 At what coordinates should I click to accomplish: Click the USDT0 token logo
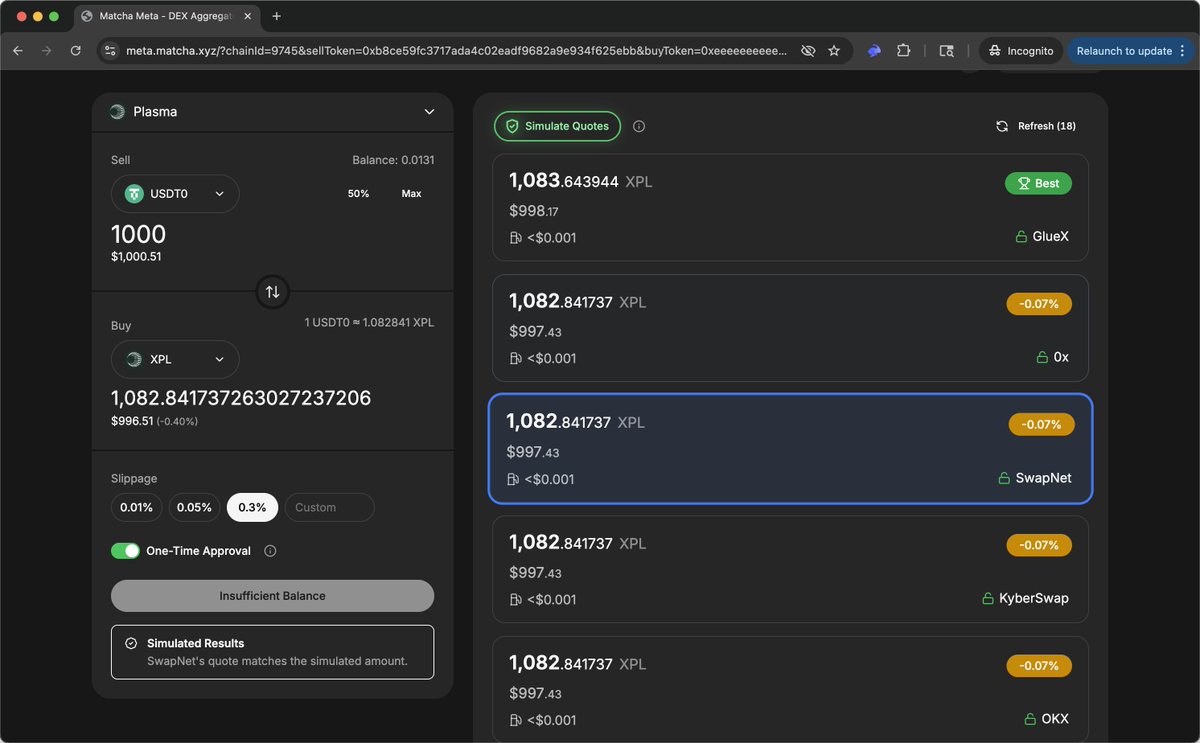click(134, 194)
